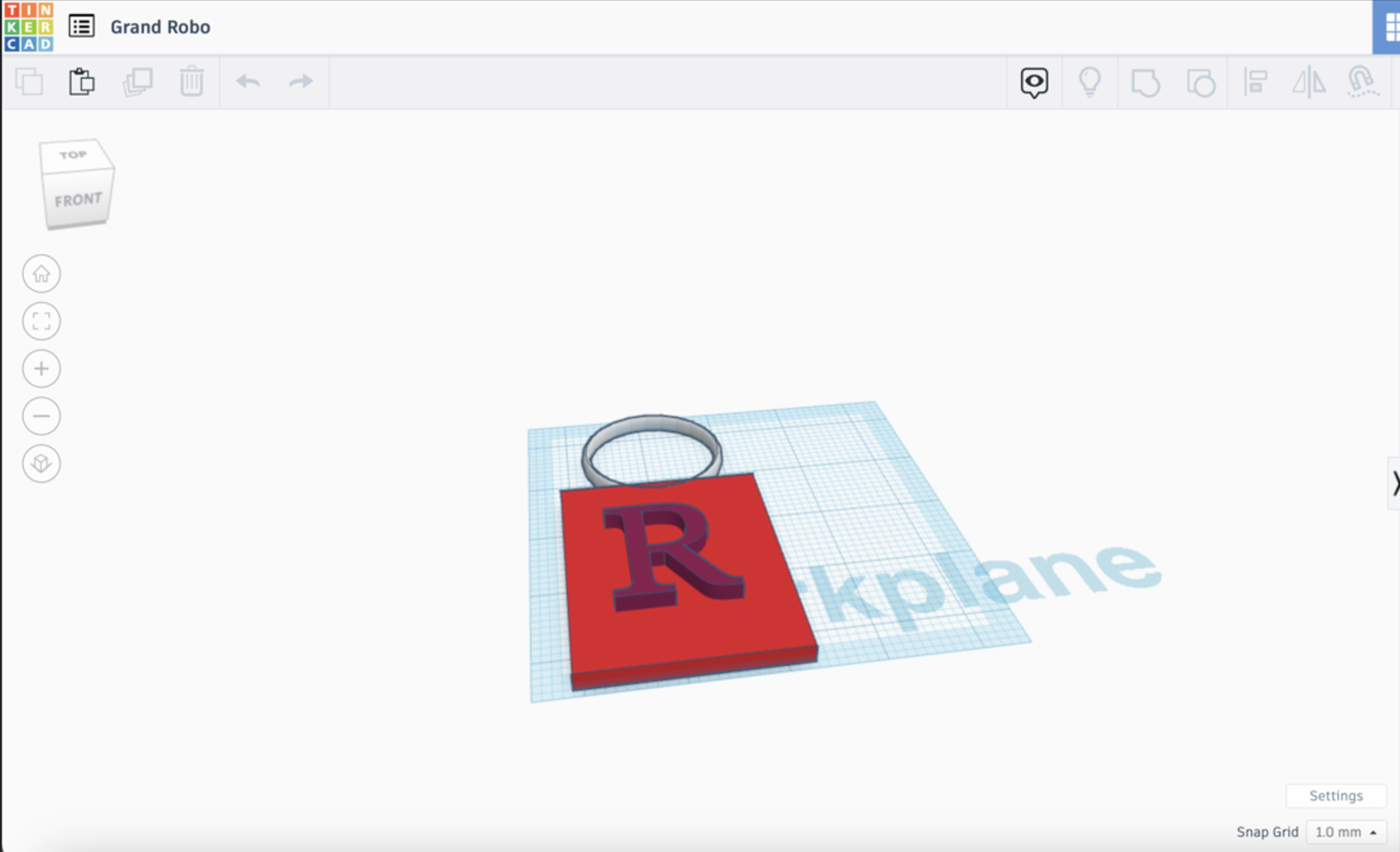Click the Delete trash icon
The height and width of the screenshot is (852, 1400).
click(x=191, y=82)
